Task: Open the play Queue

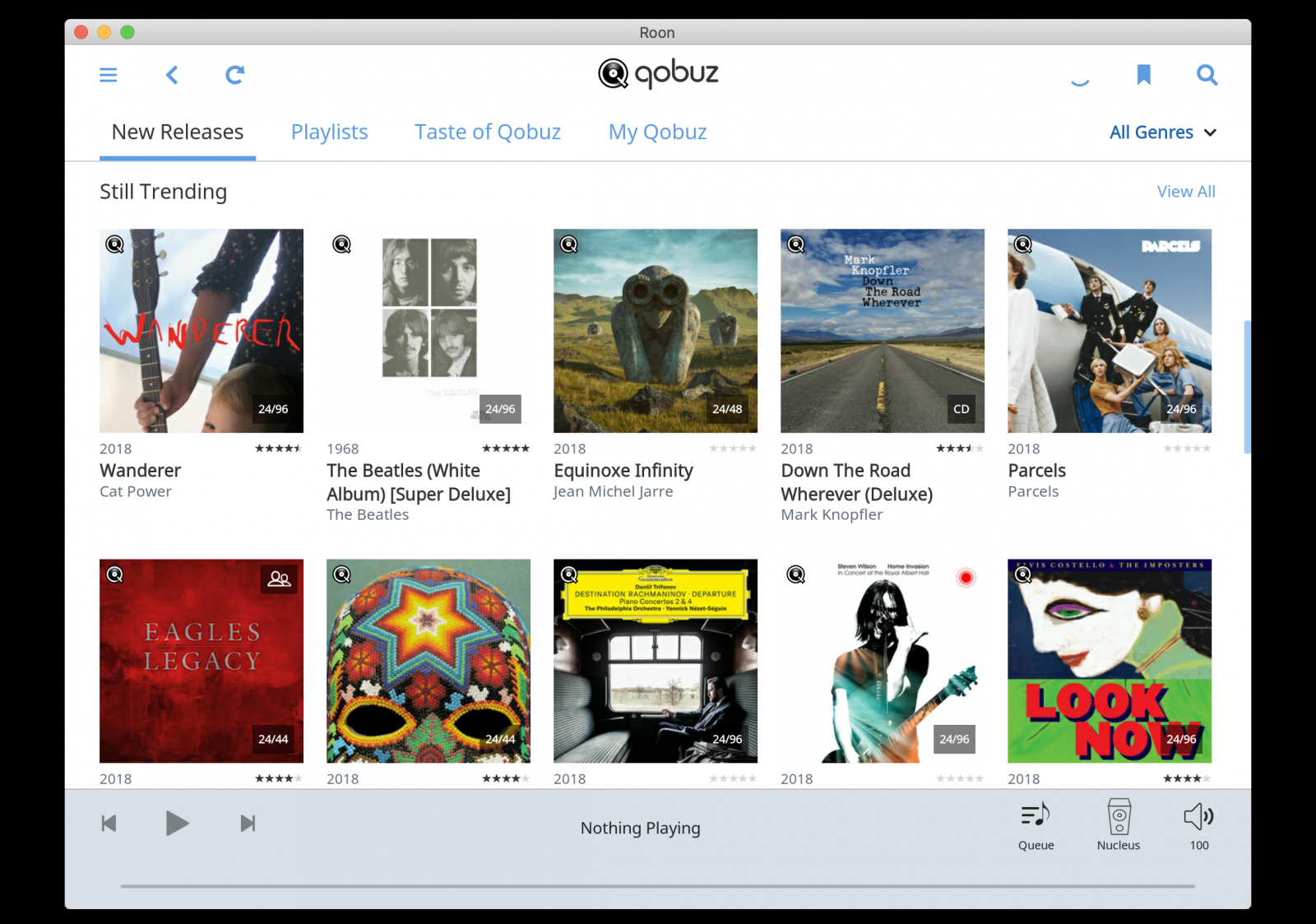Action: point(1036,826)
